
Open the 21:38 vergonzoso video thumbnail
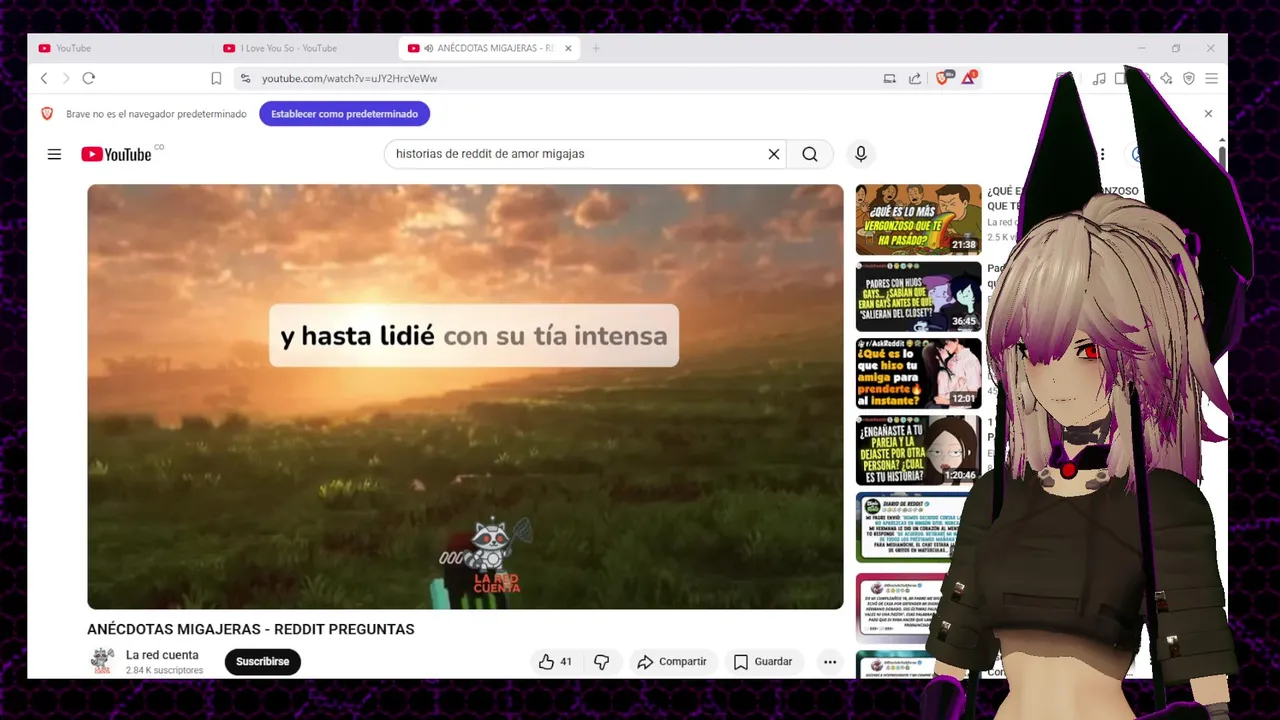click(x=918, y=220)
